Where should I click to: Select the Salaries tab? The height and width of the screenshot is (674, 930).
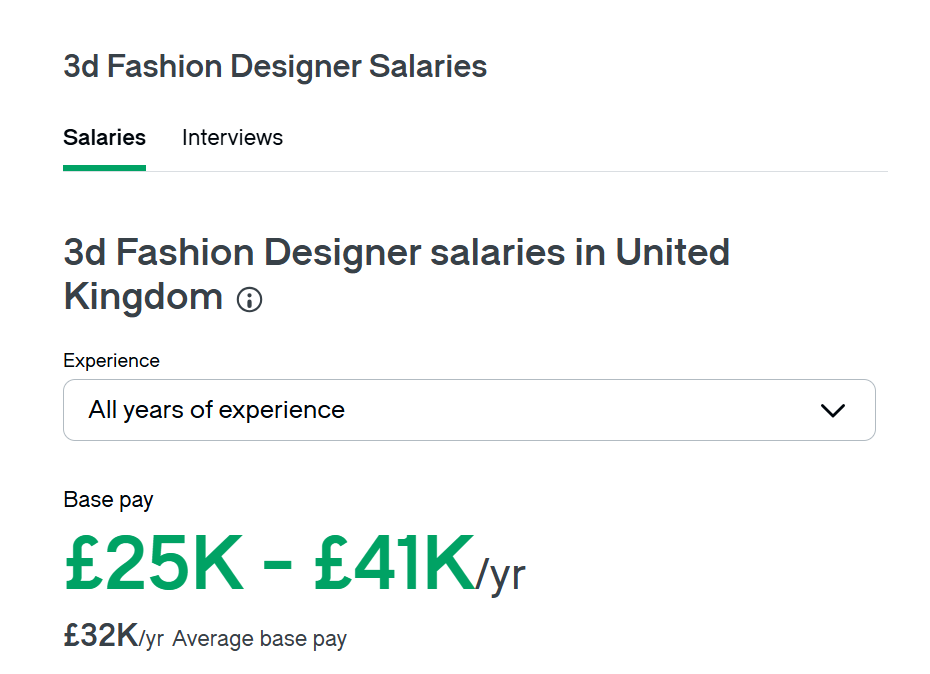click(104, 137)
